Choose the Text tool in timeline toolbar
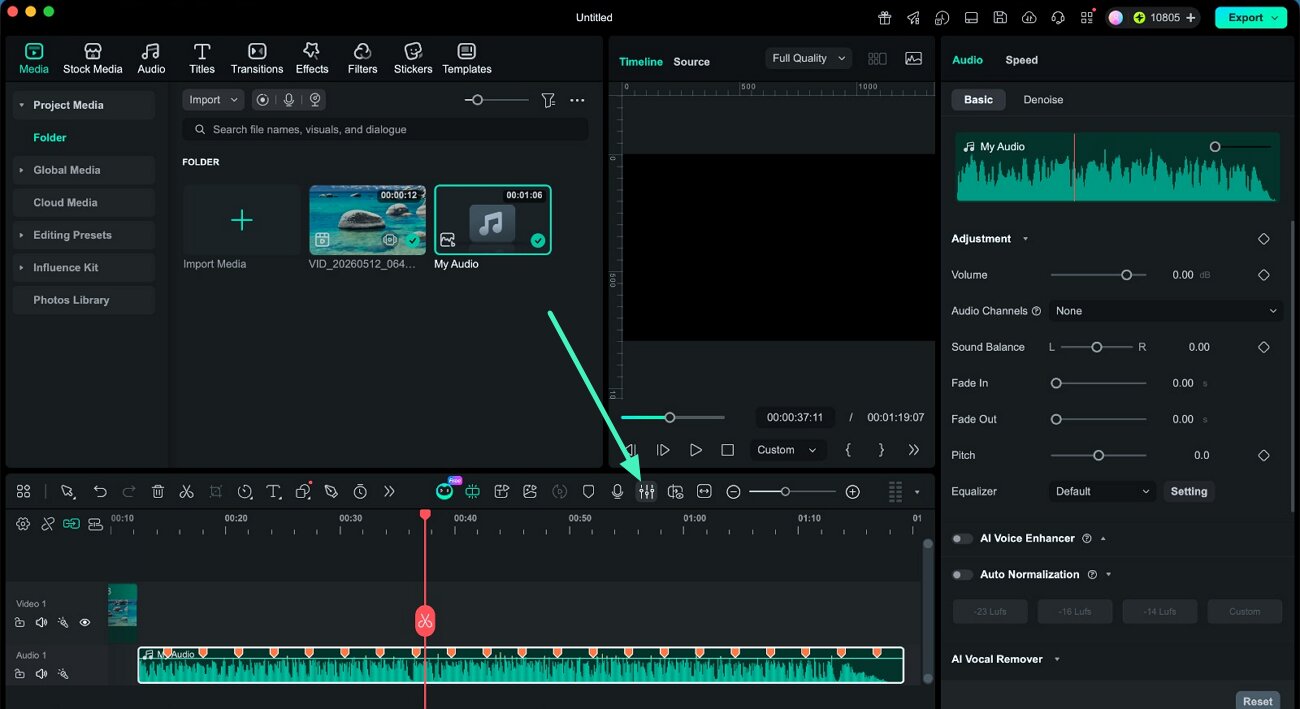This screenshot has height=709, width=1300. pyautogui.click(x=273, y=492)
